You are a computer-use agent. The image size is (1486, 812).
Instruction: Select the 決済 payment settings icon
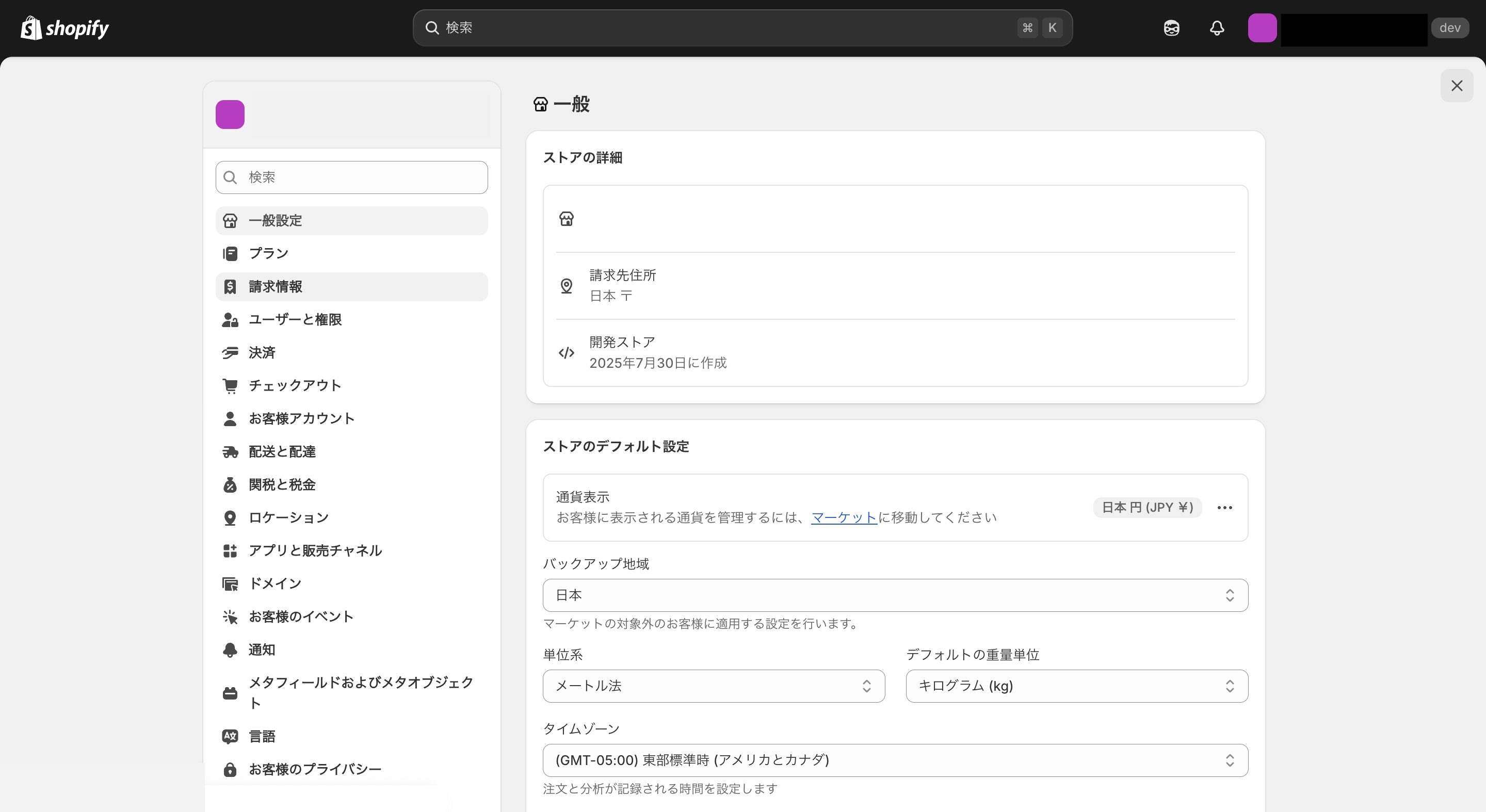(x=230, y=352)
